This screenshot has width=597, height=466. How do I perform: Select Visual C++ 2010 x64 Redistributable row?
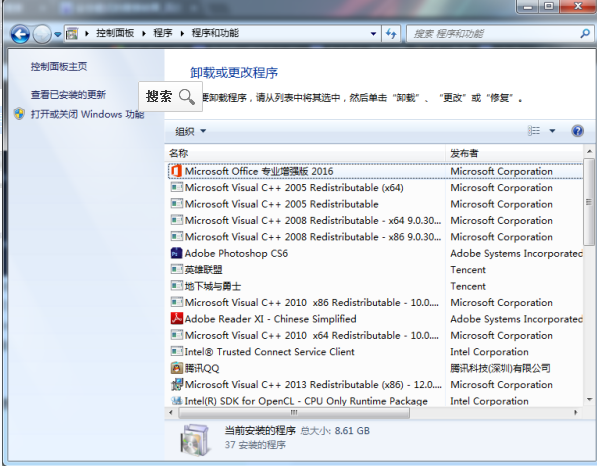tap(375, 335)
